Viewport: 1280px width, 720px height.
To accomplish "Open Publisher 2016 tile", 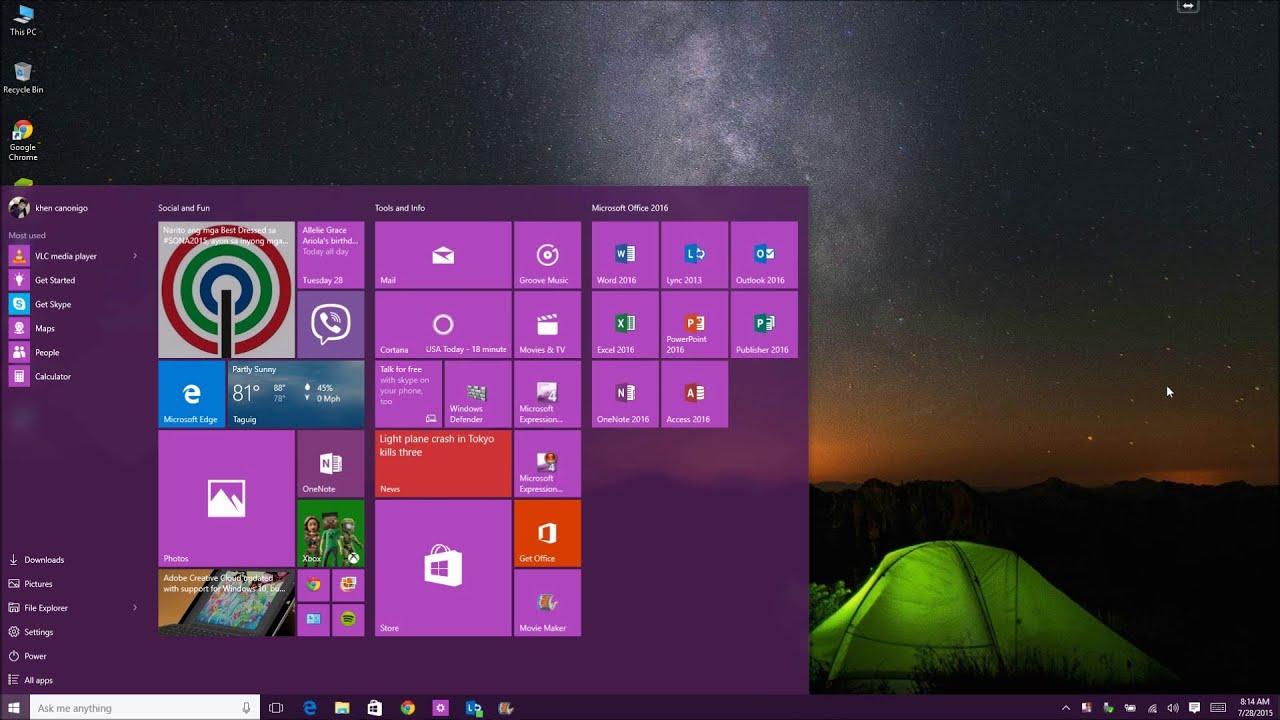I will [x=764, y=325].
